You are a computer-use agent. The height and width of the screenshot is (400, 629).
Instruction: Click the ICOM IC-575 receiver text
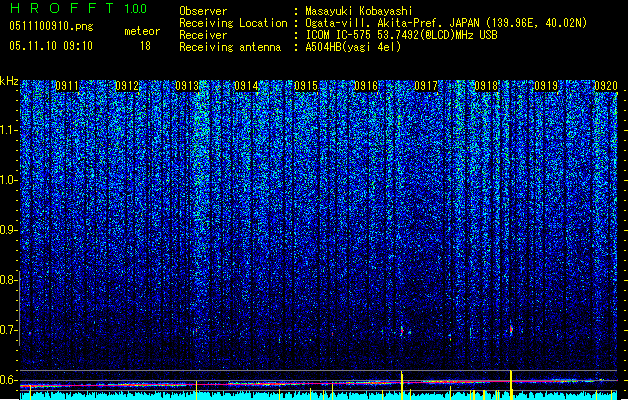point(401,35)
